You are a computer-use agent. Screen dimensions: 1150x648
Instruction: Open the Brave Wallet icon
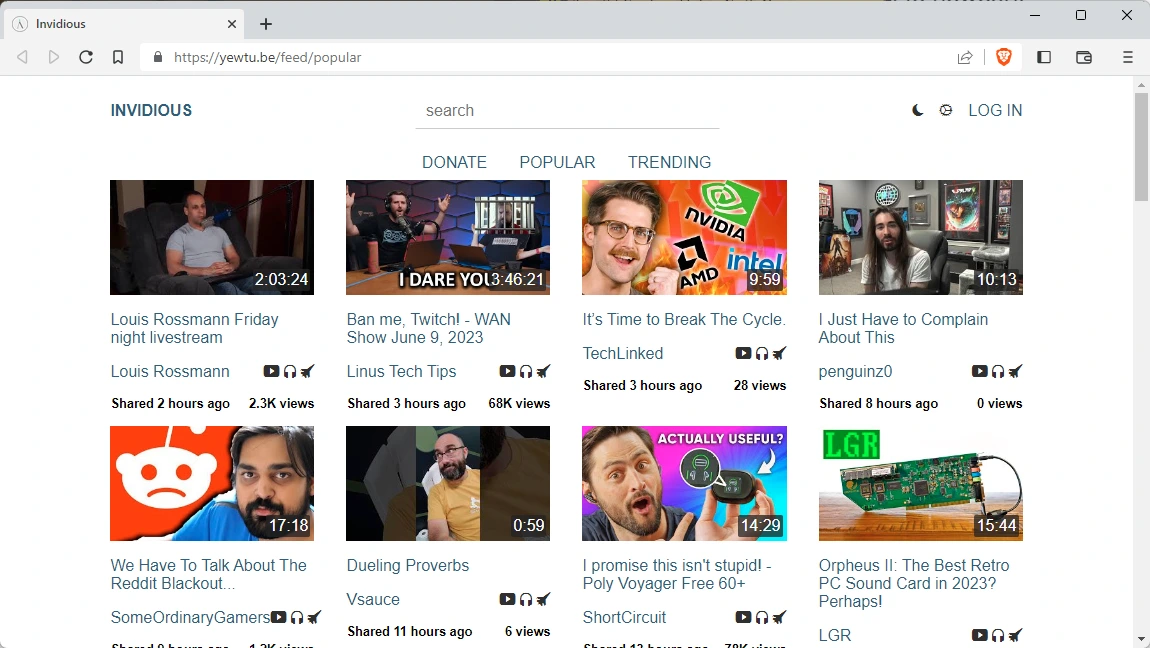coord(1084,58)
